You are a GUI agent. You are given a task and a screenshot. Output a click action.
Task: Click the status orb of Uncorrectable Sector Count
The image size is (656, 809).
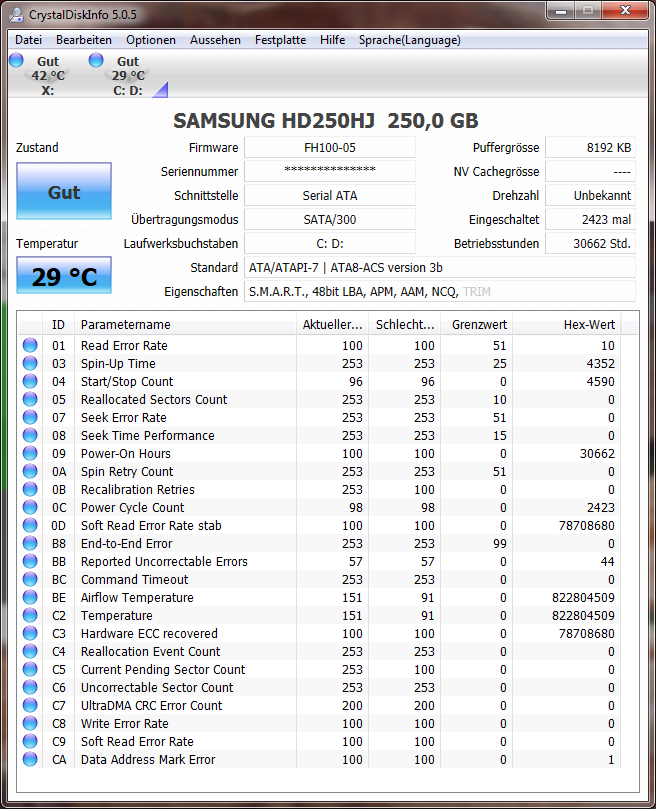(30, 687)
